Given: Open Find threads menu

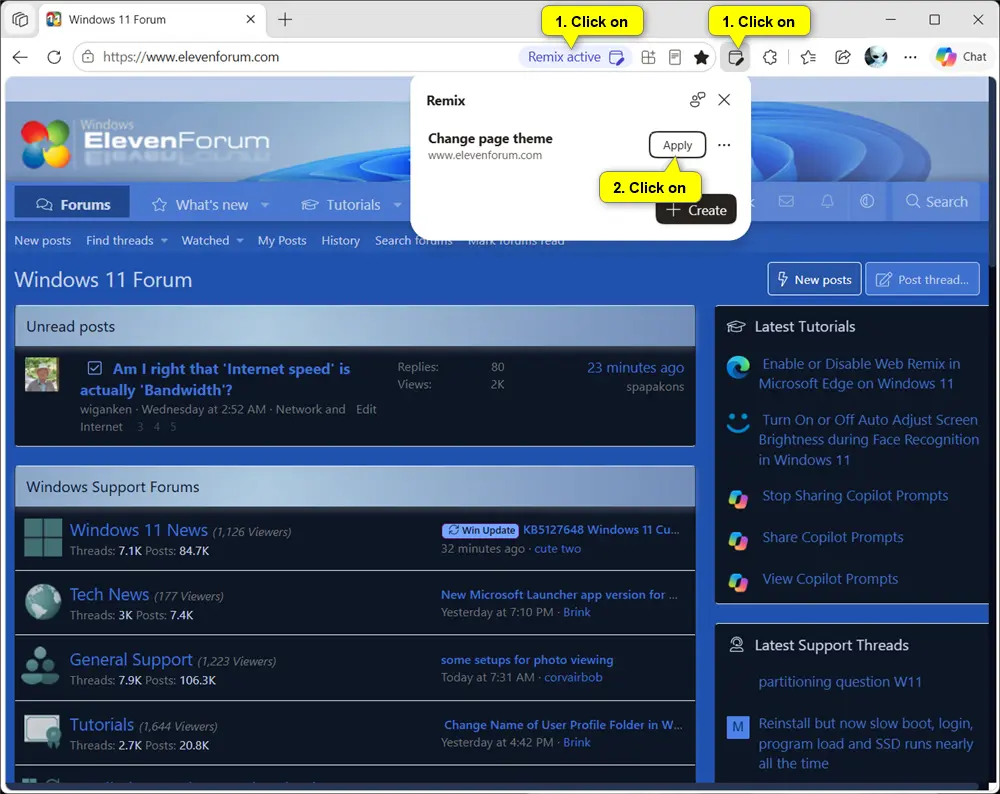Looking at the screenshot, I should click(x=126, y=240).
